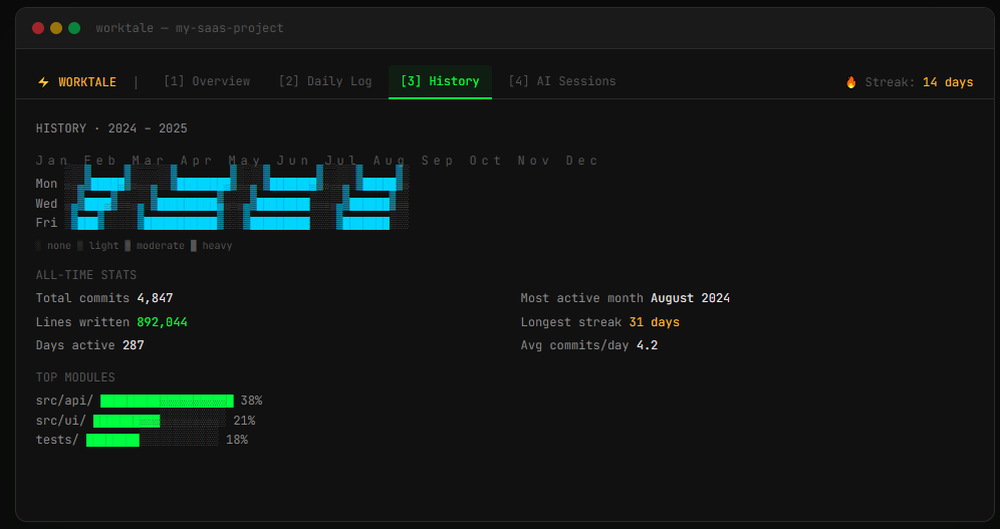Image resolution: width=1000 pixels, height=529 pixels.
Task: Click the WORKTALE brand label
Action: tap(87, 82)
